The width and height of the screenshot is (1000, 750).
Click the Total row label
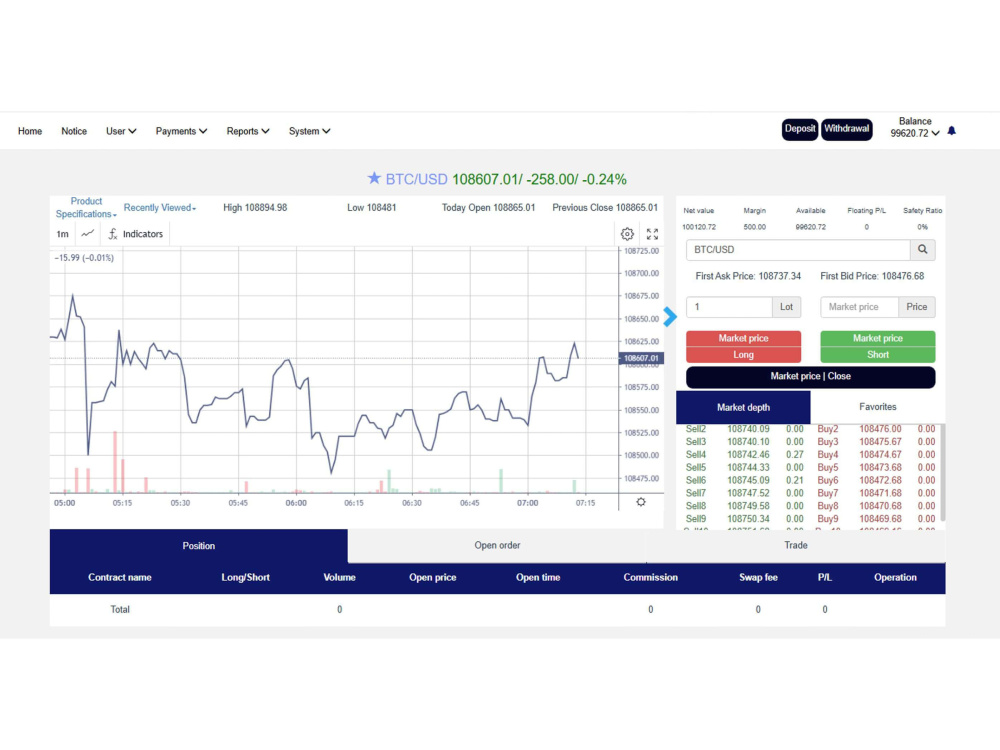[119, 610]
